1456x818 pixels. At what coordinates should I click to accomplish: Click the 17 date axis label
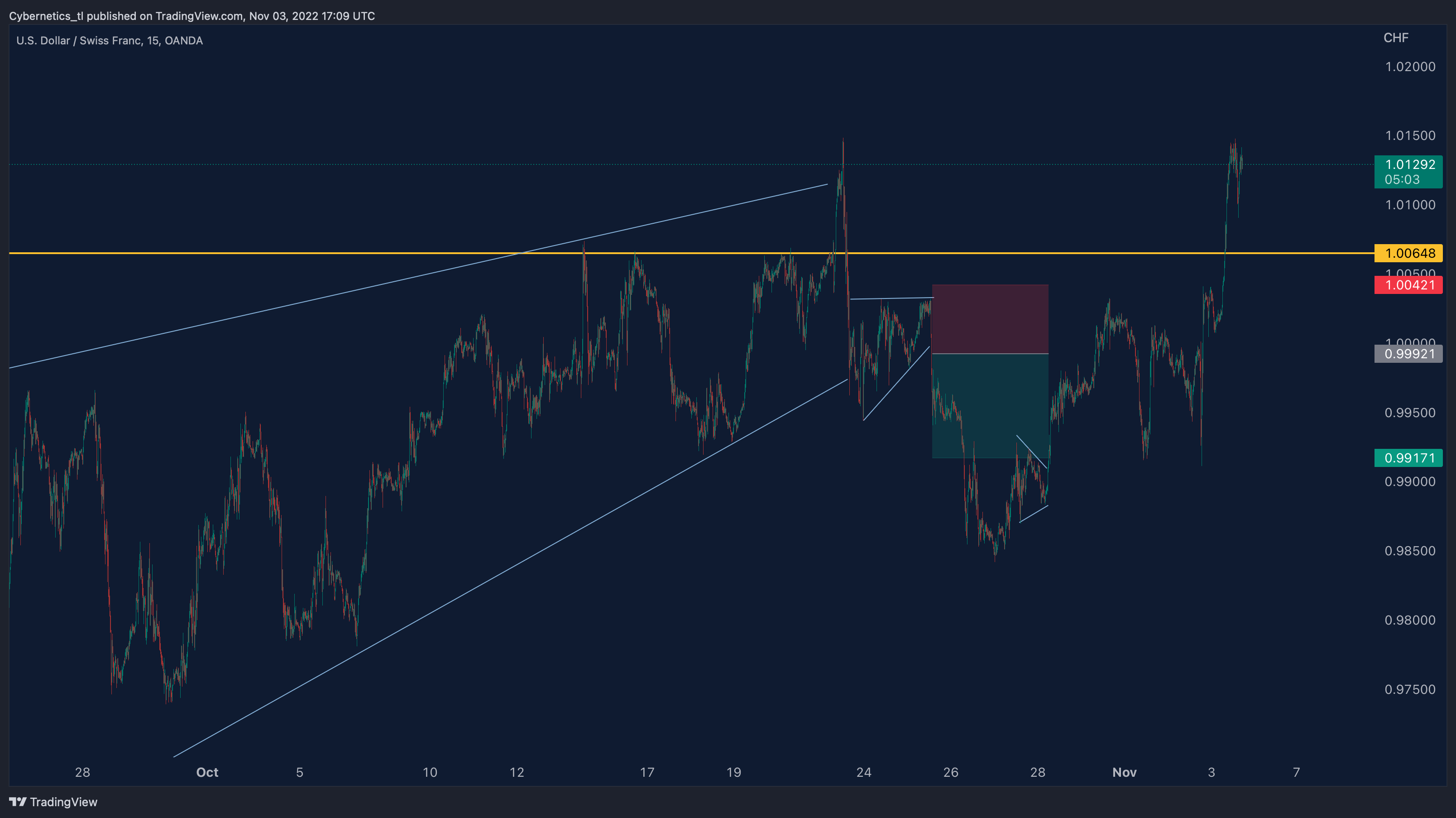[x=647, y=772]
